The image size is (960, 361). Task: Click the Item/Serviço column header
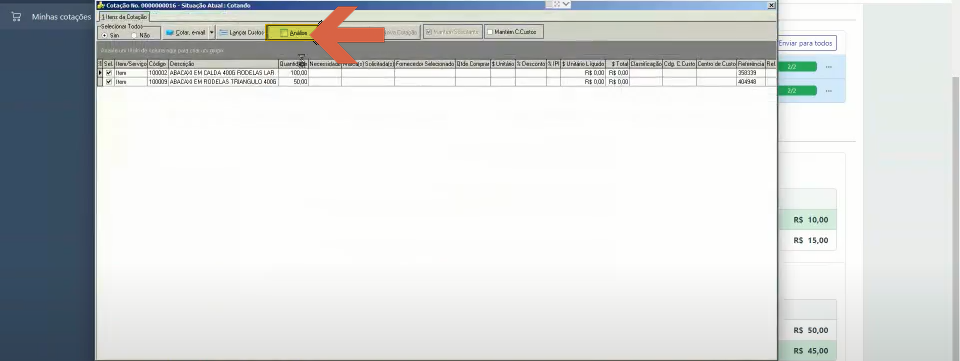pyautogui.click(x=131, y=64)
